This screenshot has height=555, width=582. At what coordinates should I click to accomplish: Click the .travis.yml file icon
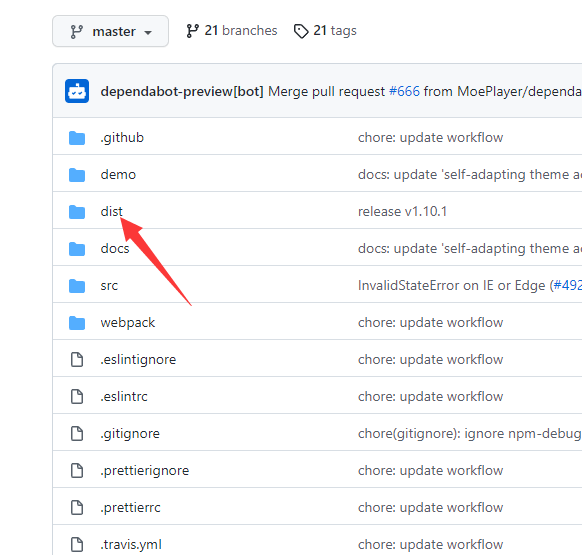click(77, 544)
